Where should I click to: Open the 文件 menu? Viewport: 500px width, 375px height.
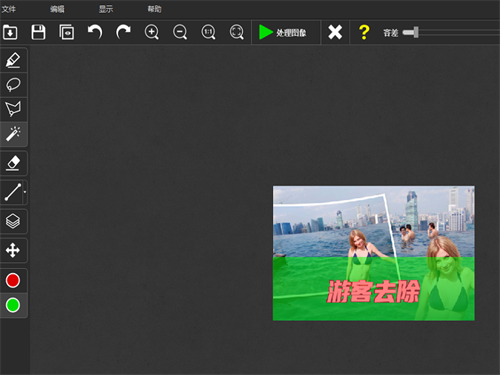click(x=9, y=9)
